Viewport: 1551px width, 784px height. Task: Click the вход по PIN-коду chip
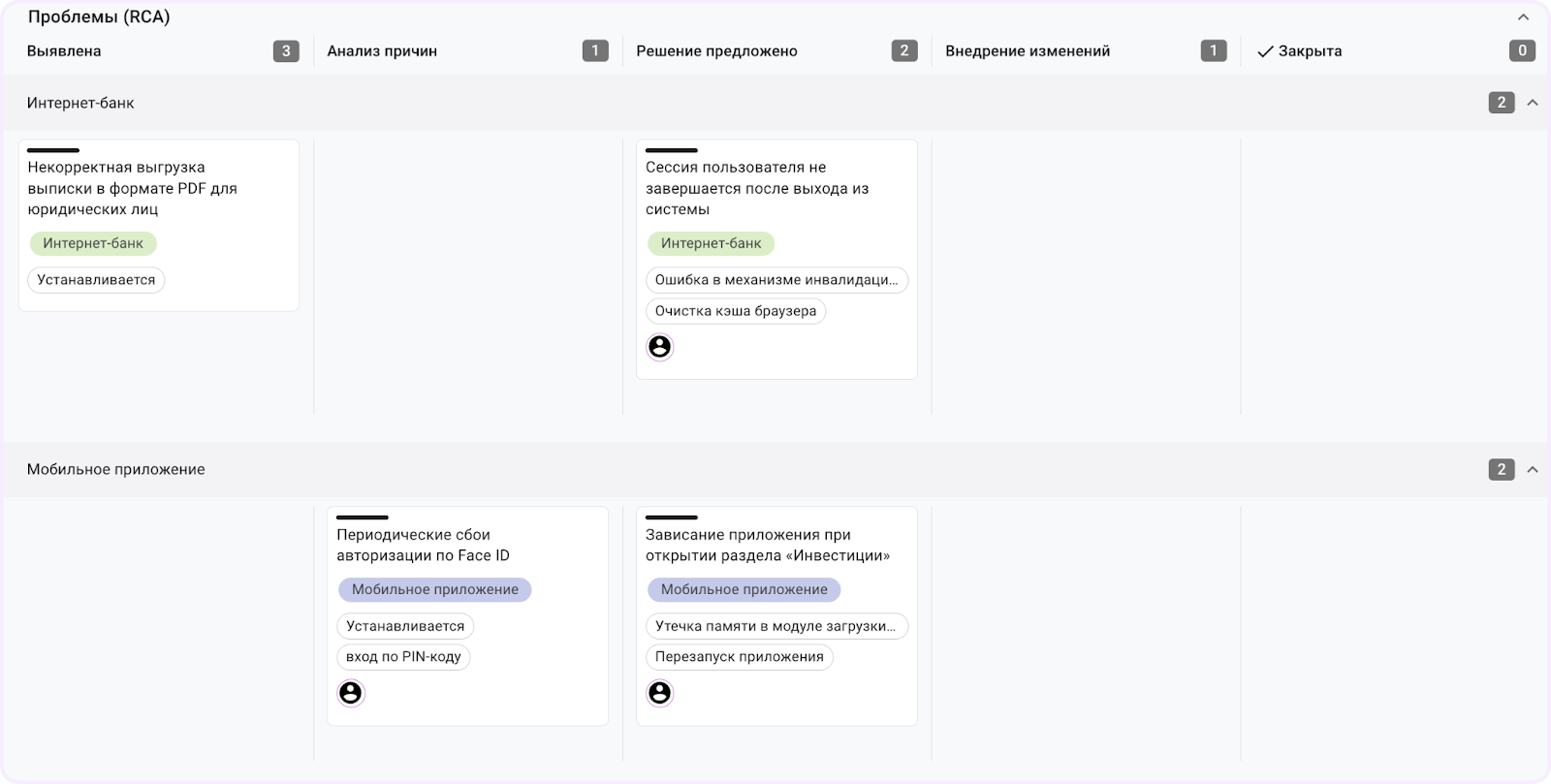pos(403,656)
